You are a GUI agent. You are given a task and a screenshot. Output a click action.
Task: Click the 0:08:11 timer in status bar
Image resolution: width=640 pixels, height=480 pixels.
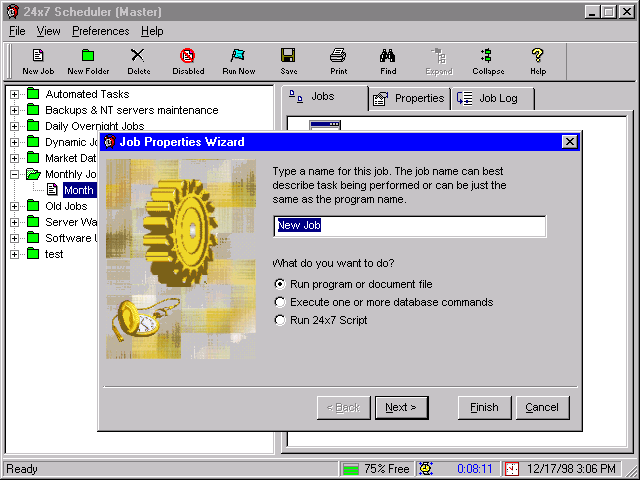click(474, 469)
